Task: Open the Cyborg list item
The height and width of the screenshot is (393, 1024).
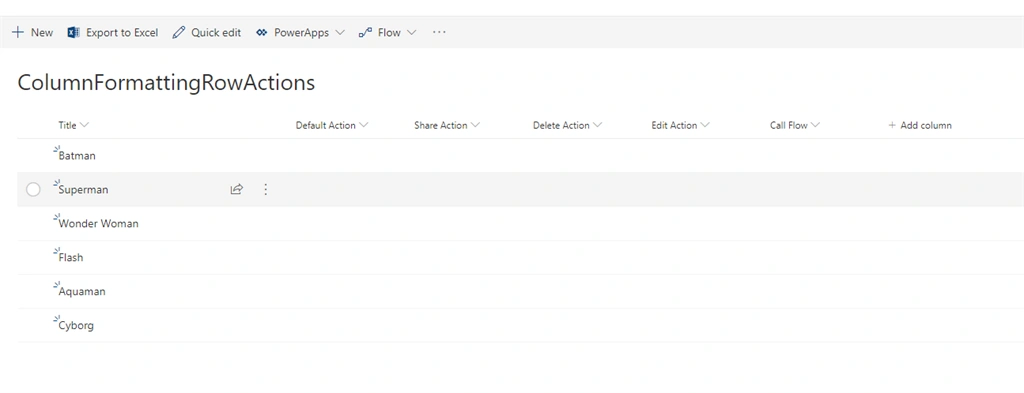Action: (76, 326)
